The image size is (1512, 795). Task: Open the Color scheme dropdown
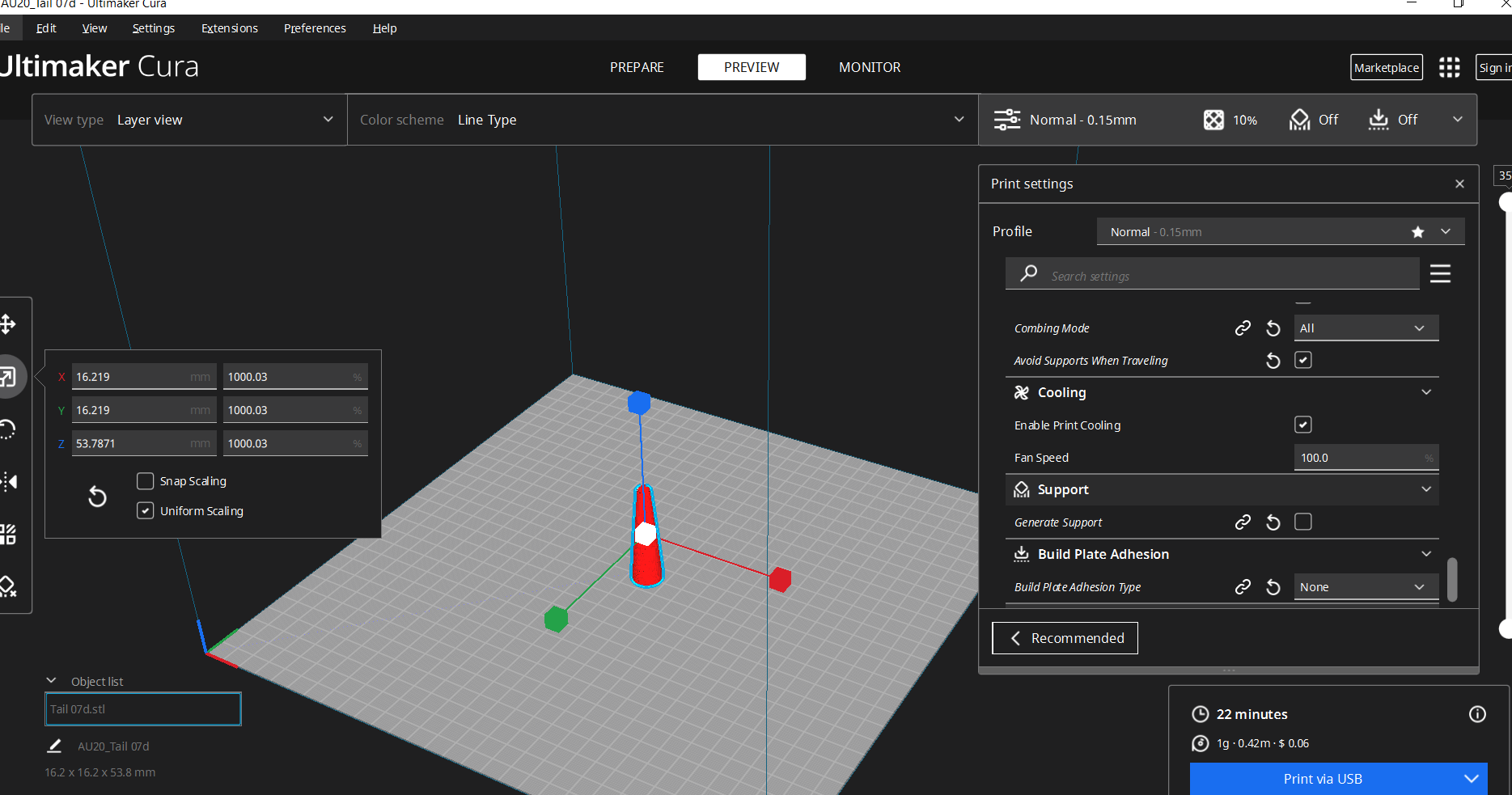[x=663, y=120]
